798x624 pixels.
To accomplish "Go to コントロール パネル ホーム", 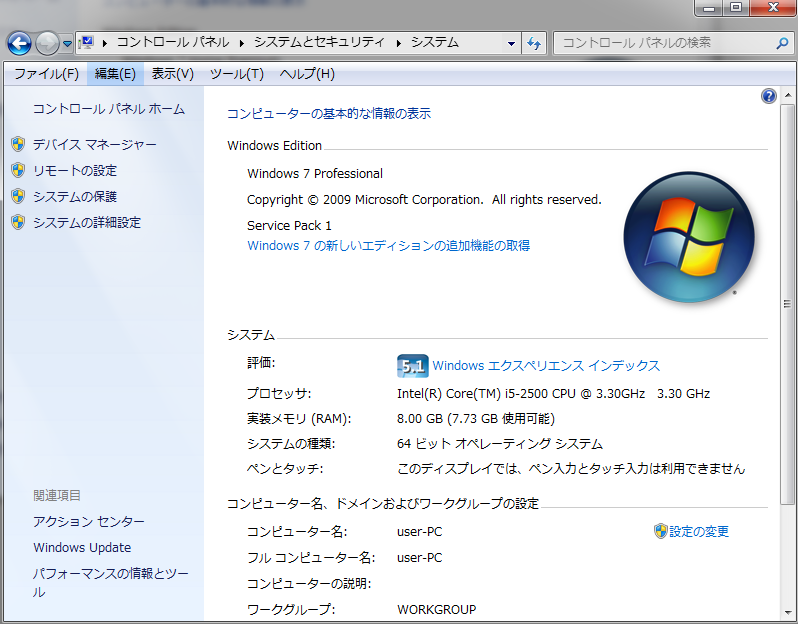I will pyautogui.click(x=108, y=109).
